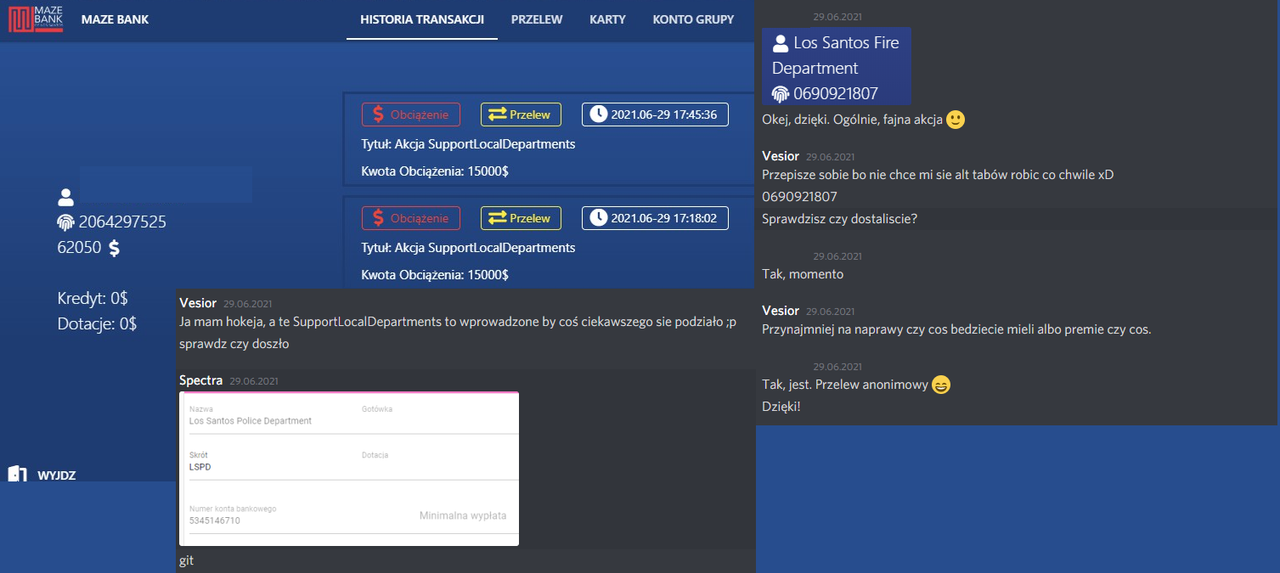Click the balance value 62050
1280x573 pixels.
click(79, 247)
